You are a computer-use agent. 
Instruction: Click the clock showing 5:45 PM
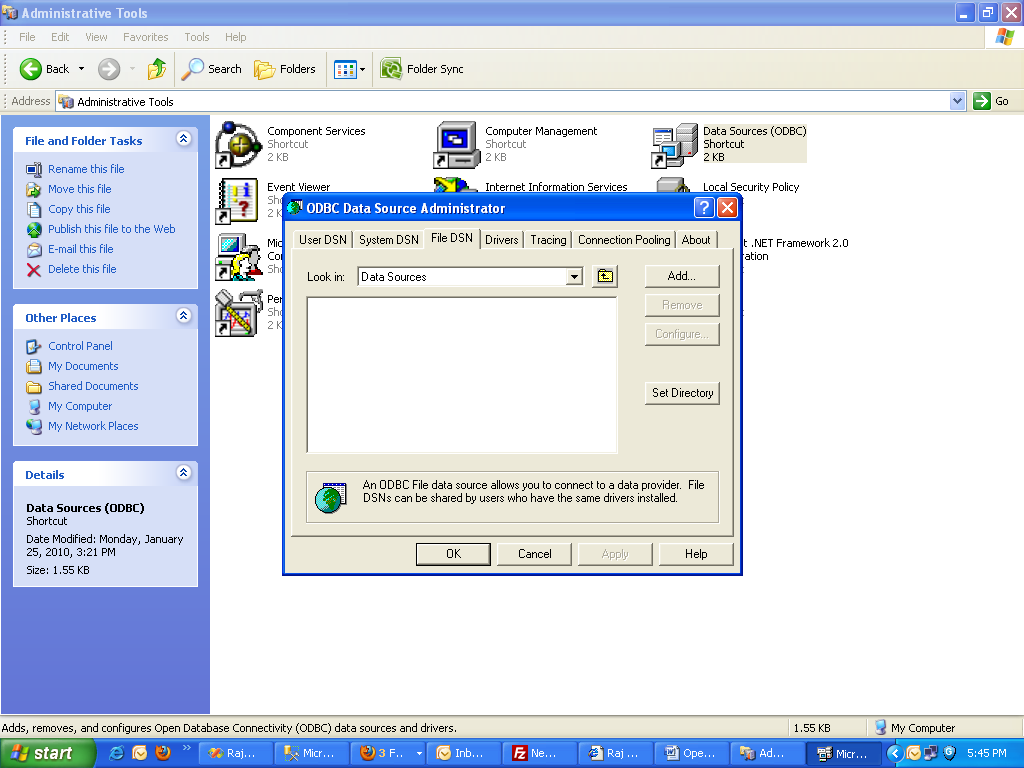[987, 753]
